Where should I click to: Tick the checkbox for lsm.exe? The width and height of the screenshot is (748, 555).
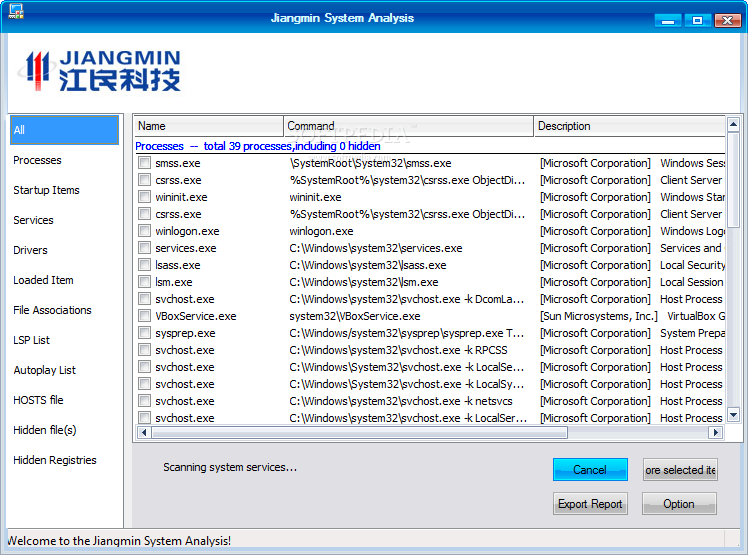click(144, 282)
